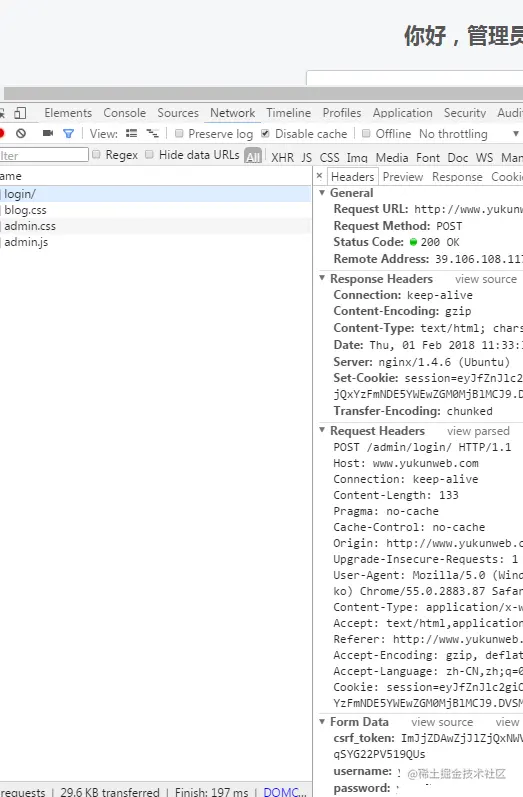This screenshot has height=797, width=523.
Task: Click the DOMContentLoaded link in status bar
Action: click(285, 791)
